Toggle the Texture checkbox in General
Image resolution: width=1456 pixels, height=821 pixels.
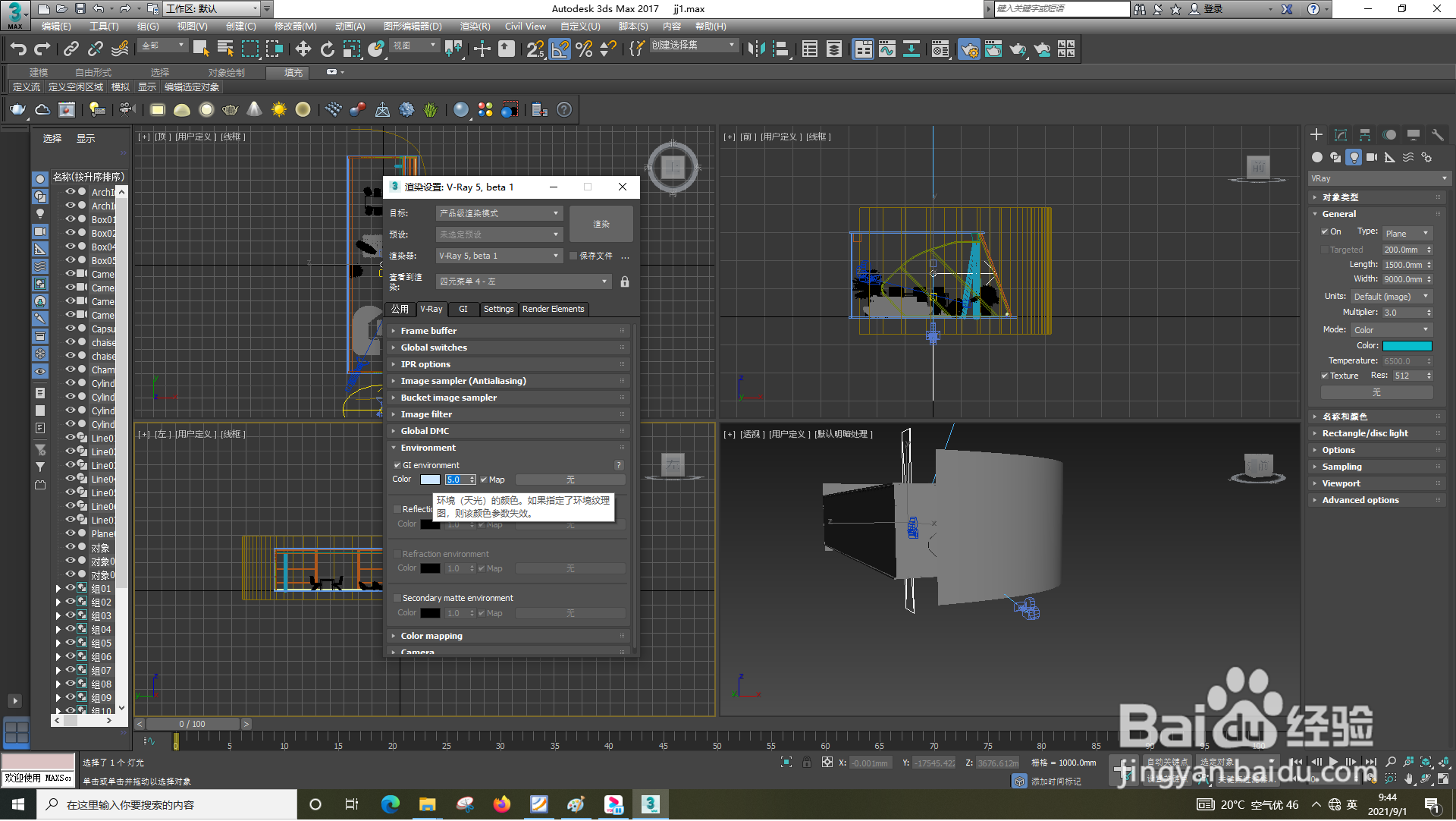click(x=1325, y=376)
